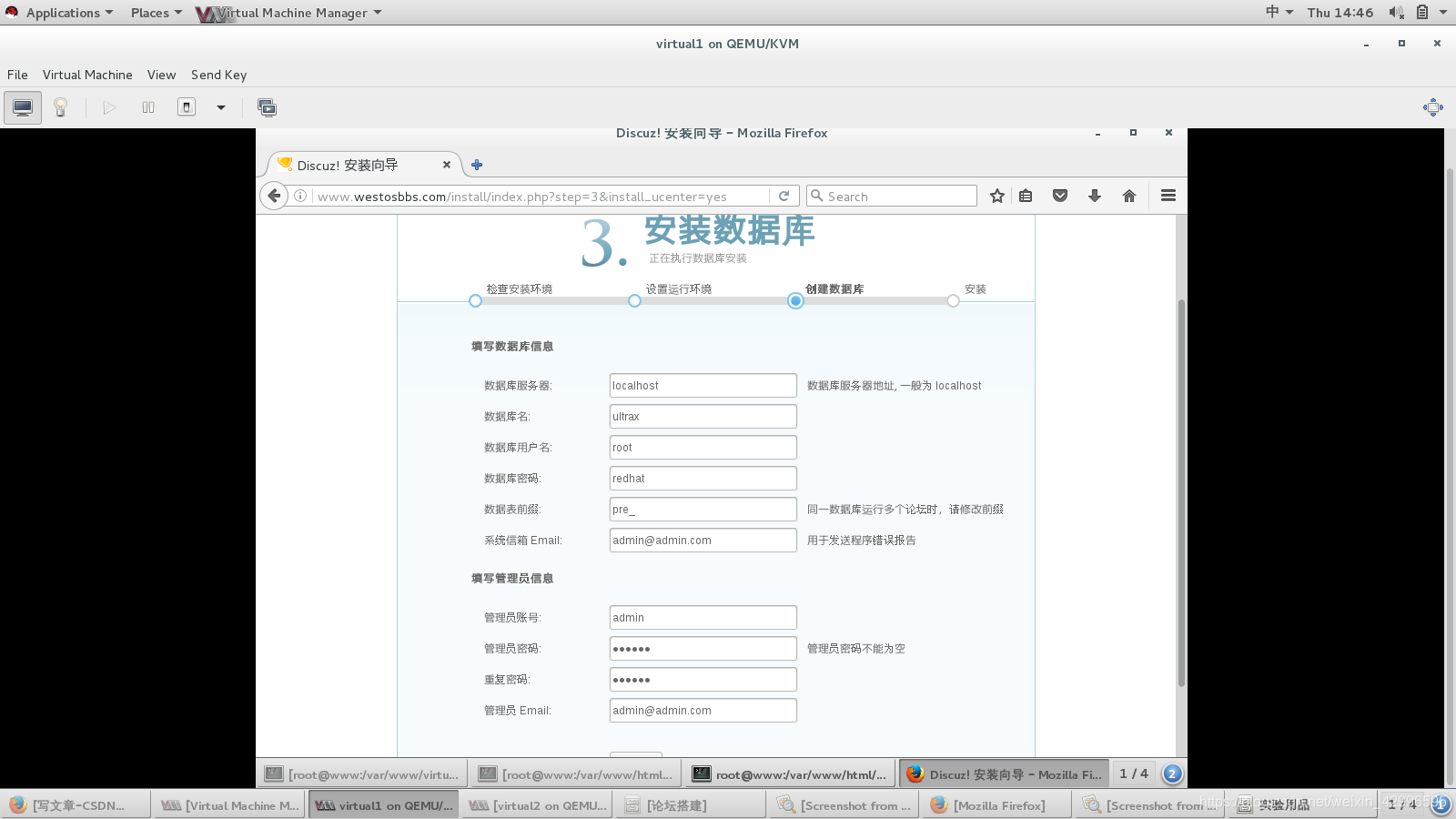Viewport: 1456px width, 819px height.
Task: Manage VM snapshots icon
Action: 267,107
